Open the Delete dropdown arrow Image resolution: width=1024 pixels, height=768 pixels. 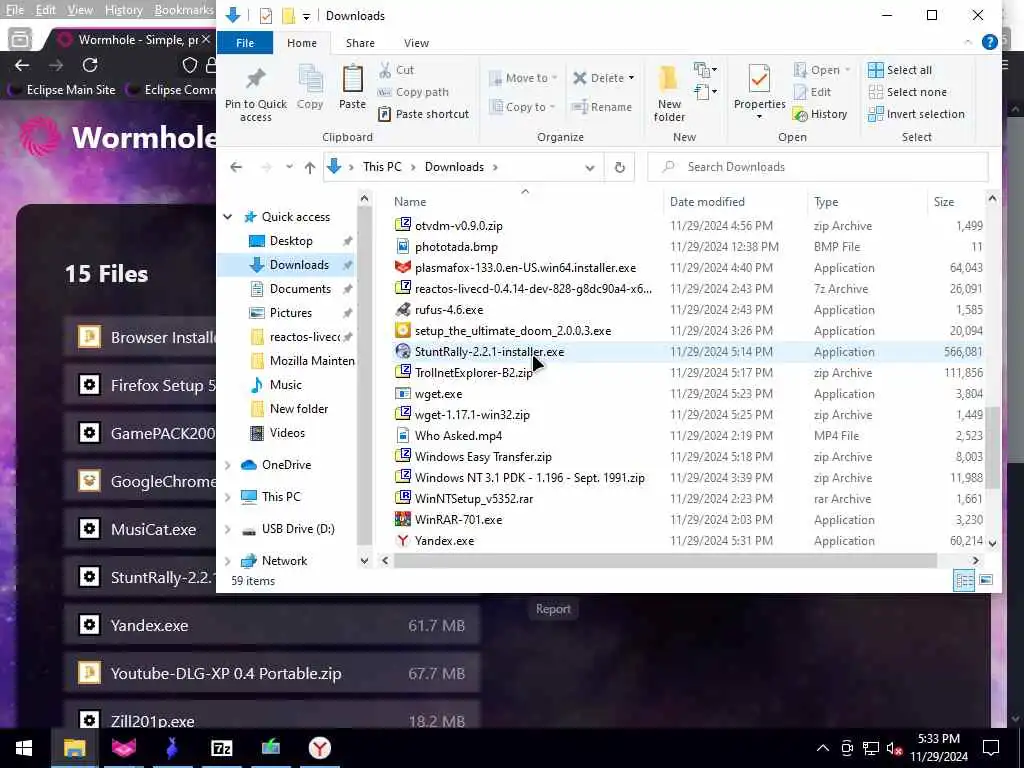tap(632, 78)
